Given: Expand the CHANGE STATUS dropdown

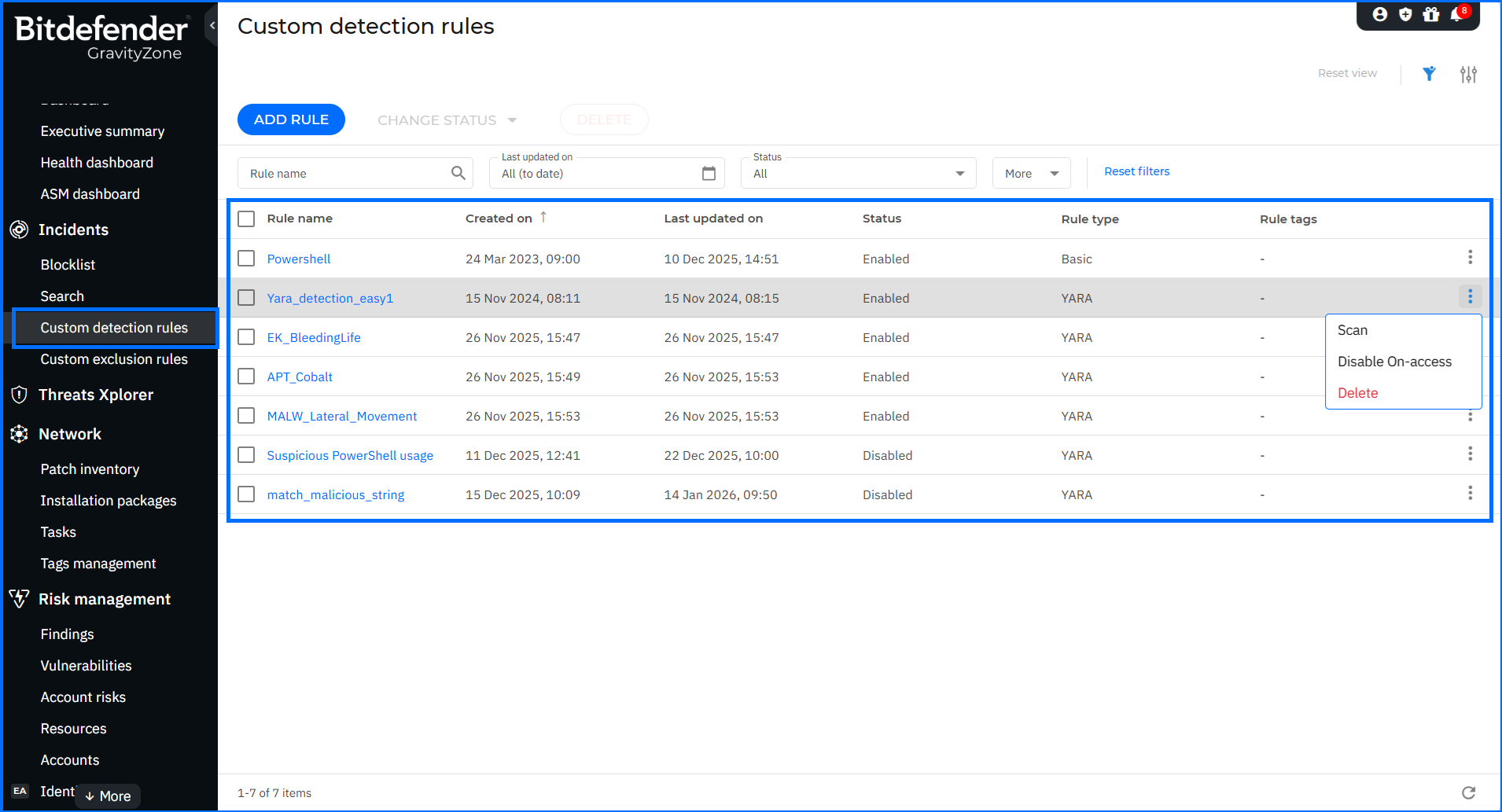Looking at the screenshot, I should click(447, 119).
